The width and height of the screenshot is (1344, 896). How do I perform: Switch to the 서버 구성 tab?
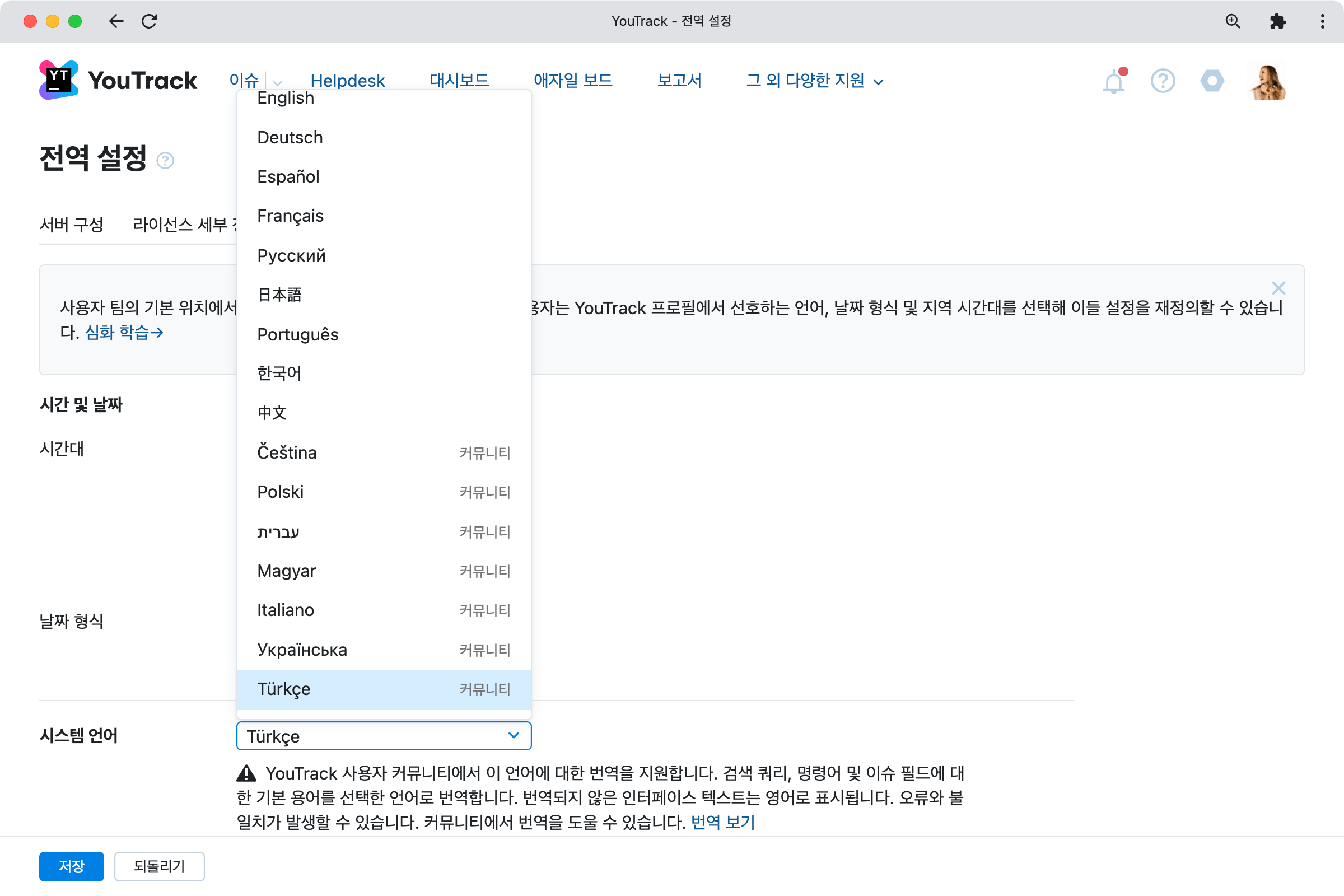click(72, 225)
